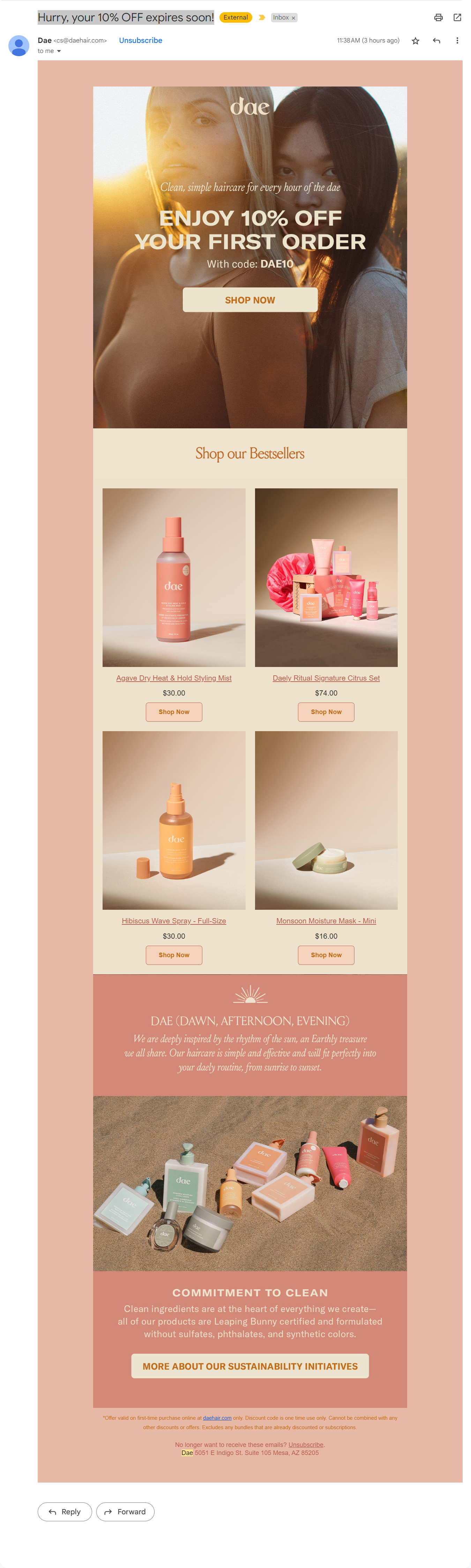Click the SHOP NOW button in hero banner

(250, 300)
